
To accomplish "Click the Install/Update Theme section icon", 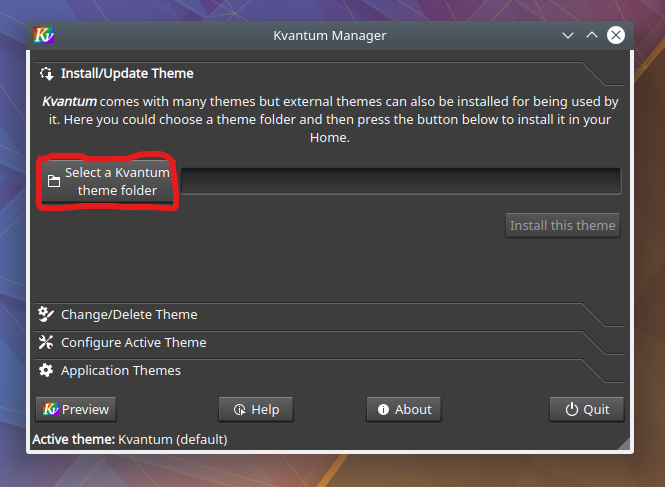I will (x=47, y=74).
